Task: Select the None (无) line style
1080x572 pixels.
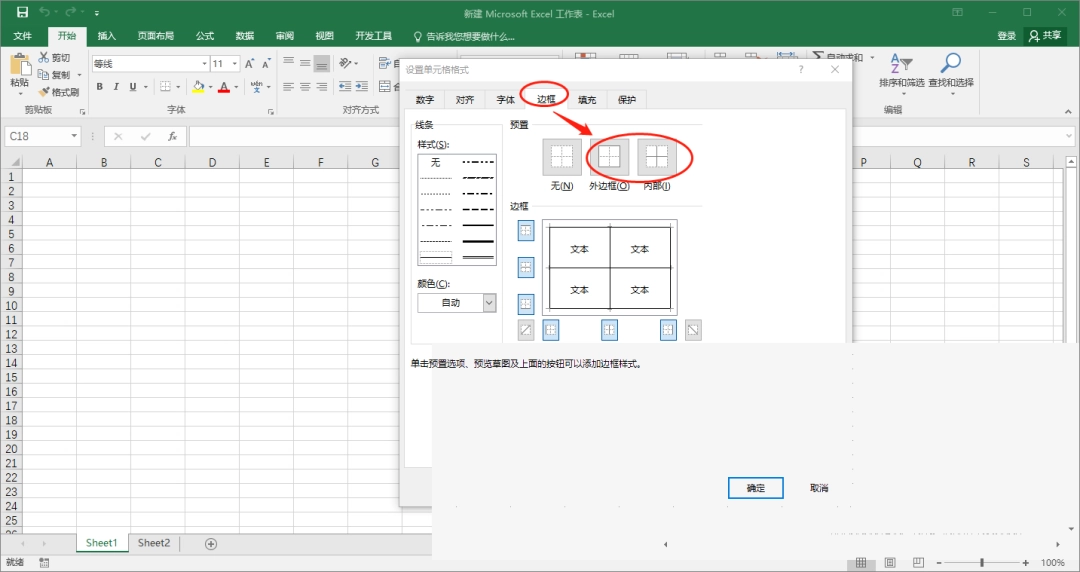Action: pos(435,163)
